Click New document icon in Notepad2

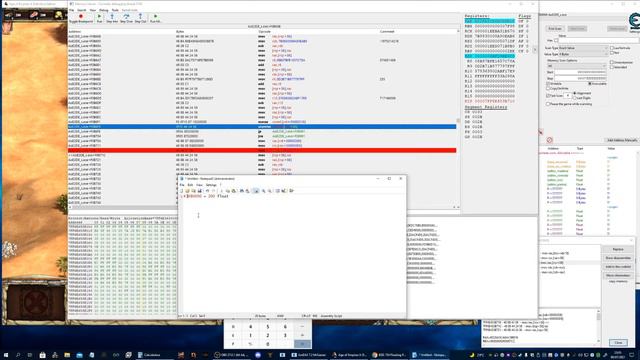pyautogui.click(x=182, y=191)
